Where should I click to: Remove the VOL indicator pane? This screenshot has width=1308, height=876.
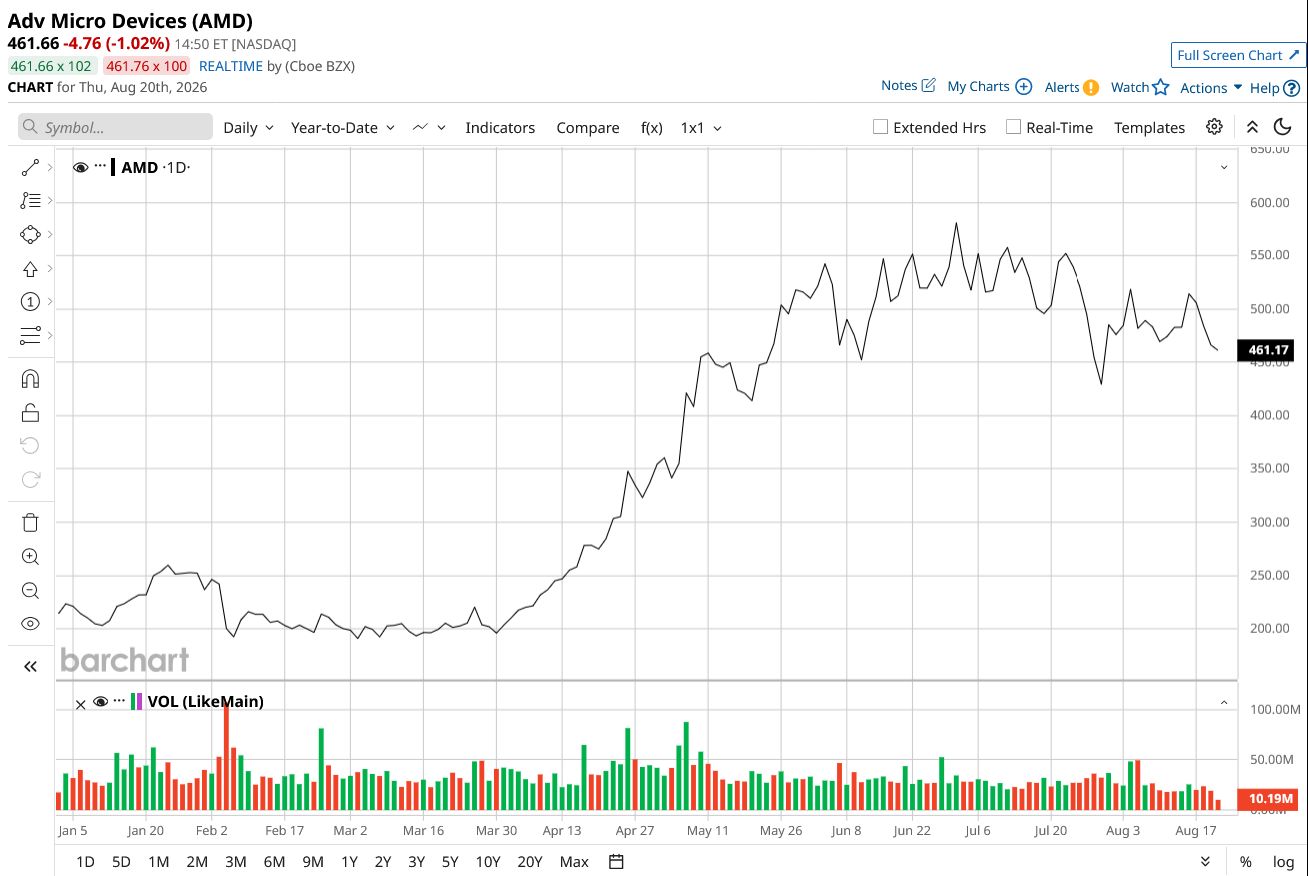81,704
